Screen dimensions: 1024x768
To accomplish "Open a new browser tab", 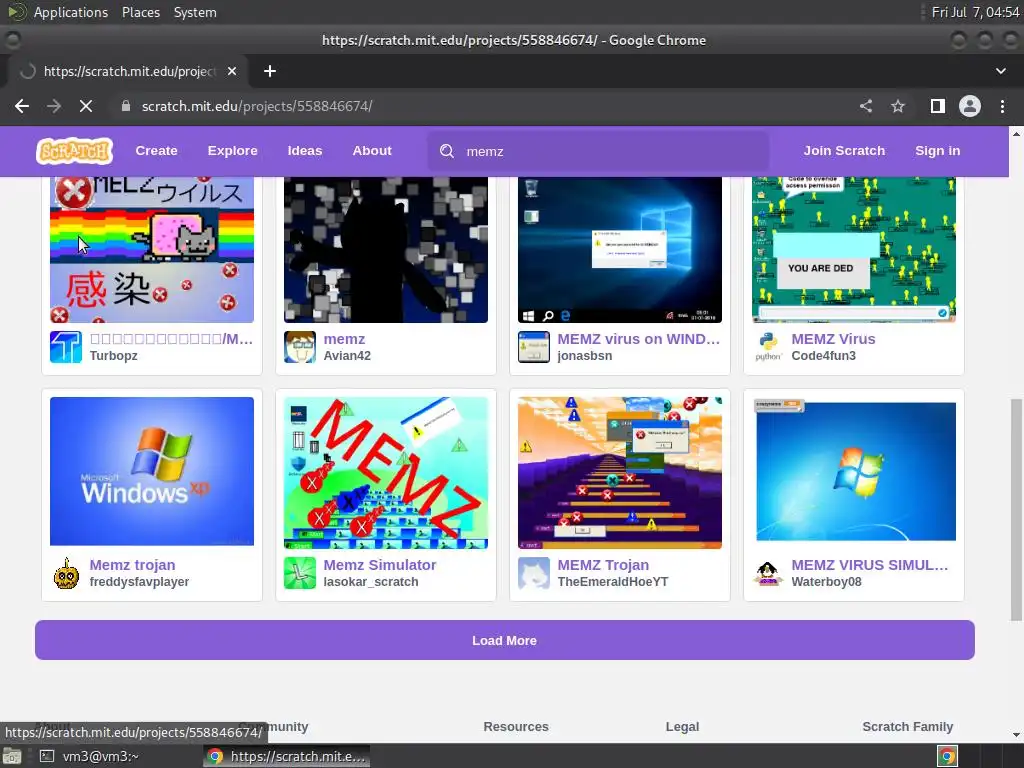I will click(x=270, y=71).
